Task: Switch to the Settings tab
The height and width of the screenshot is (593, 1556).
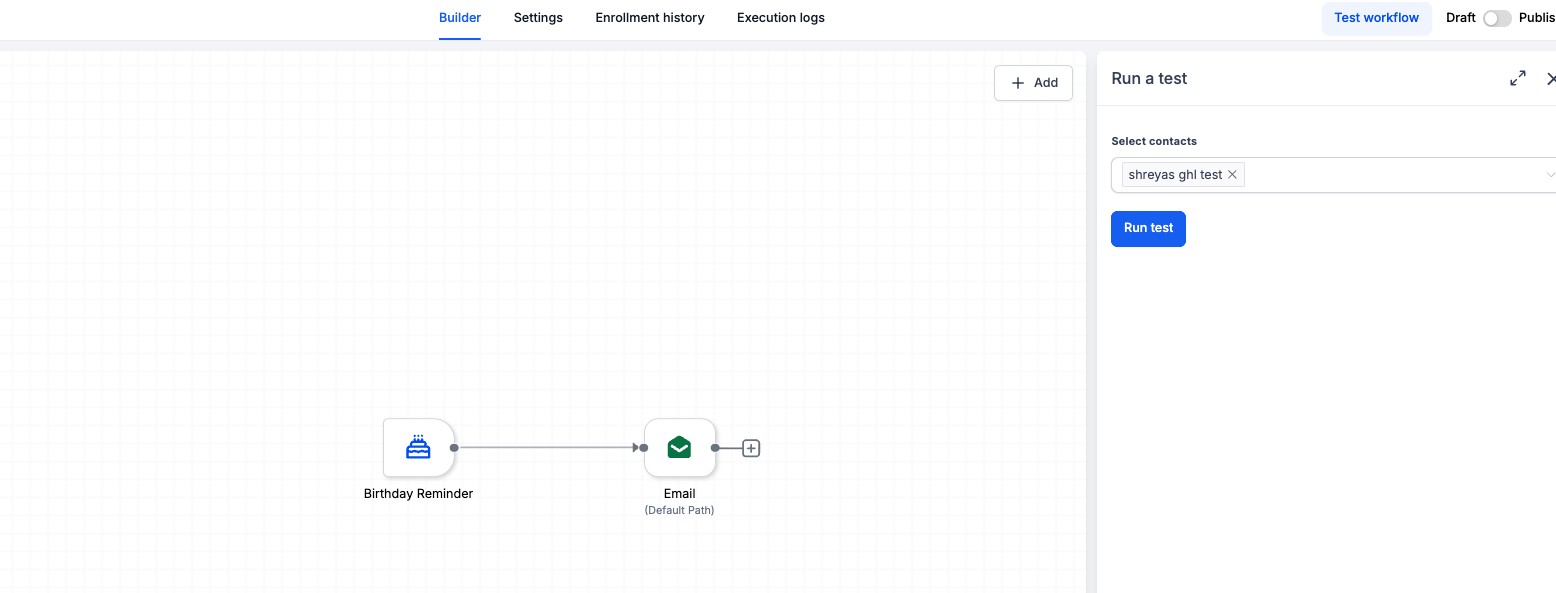Action: [x=538, y=18]
